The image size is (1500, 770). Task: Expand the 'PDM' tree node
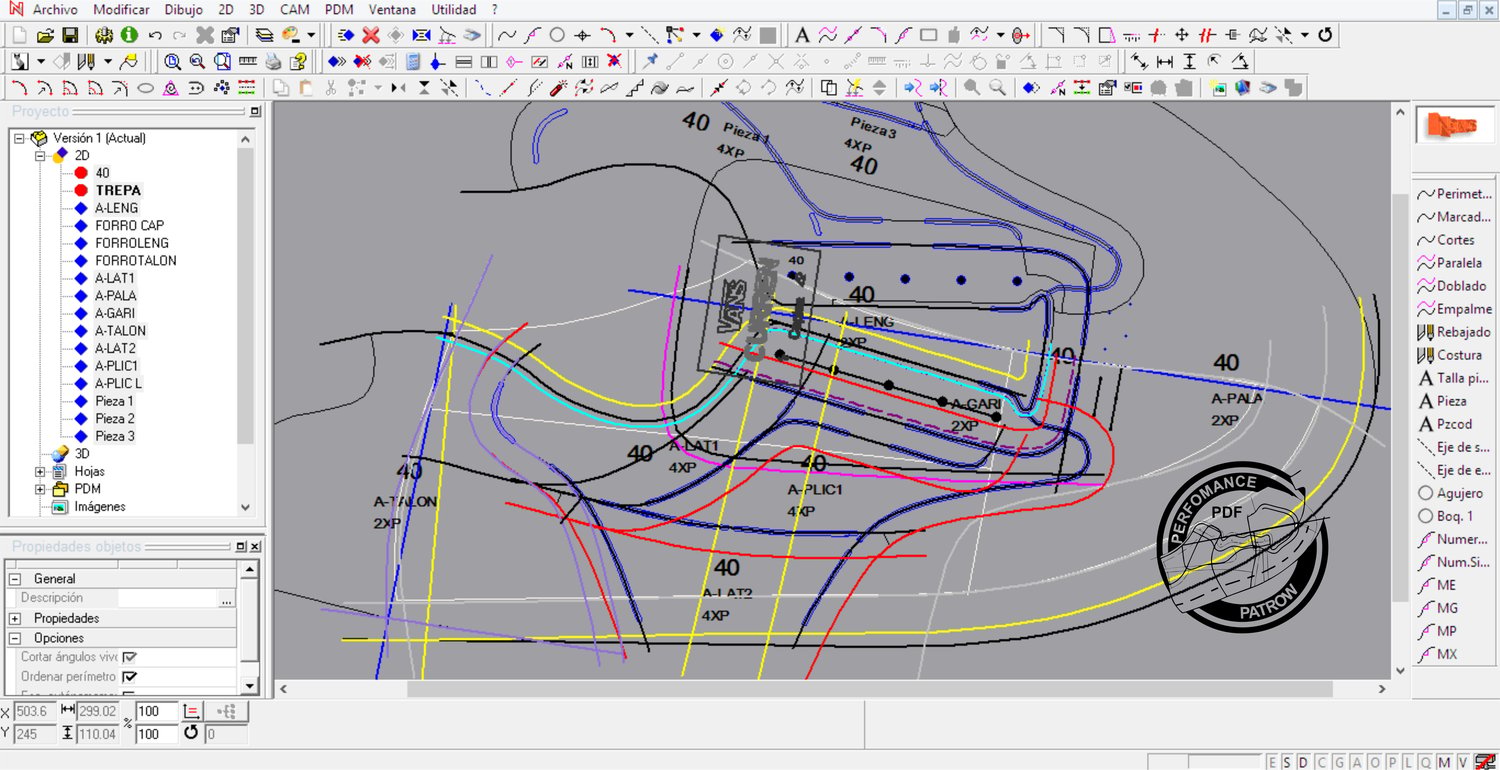41,489
